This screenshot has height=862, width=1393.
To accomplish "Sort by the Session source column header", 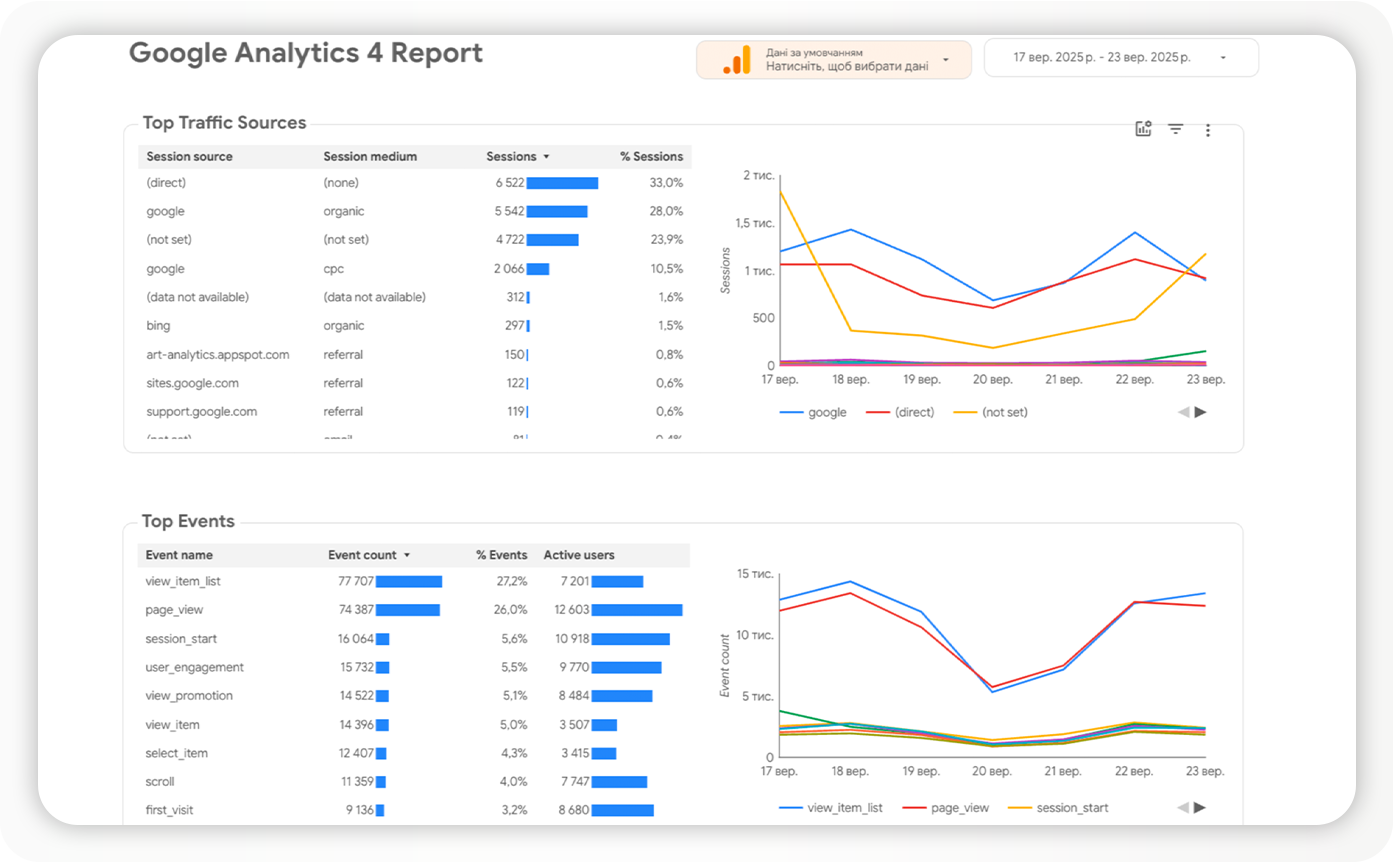I will 189,157.
